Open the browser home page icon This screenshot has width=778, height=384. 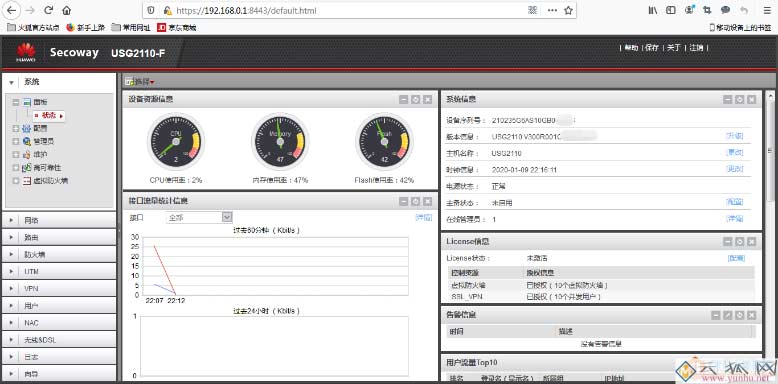(x=66, y=10)
